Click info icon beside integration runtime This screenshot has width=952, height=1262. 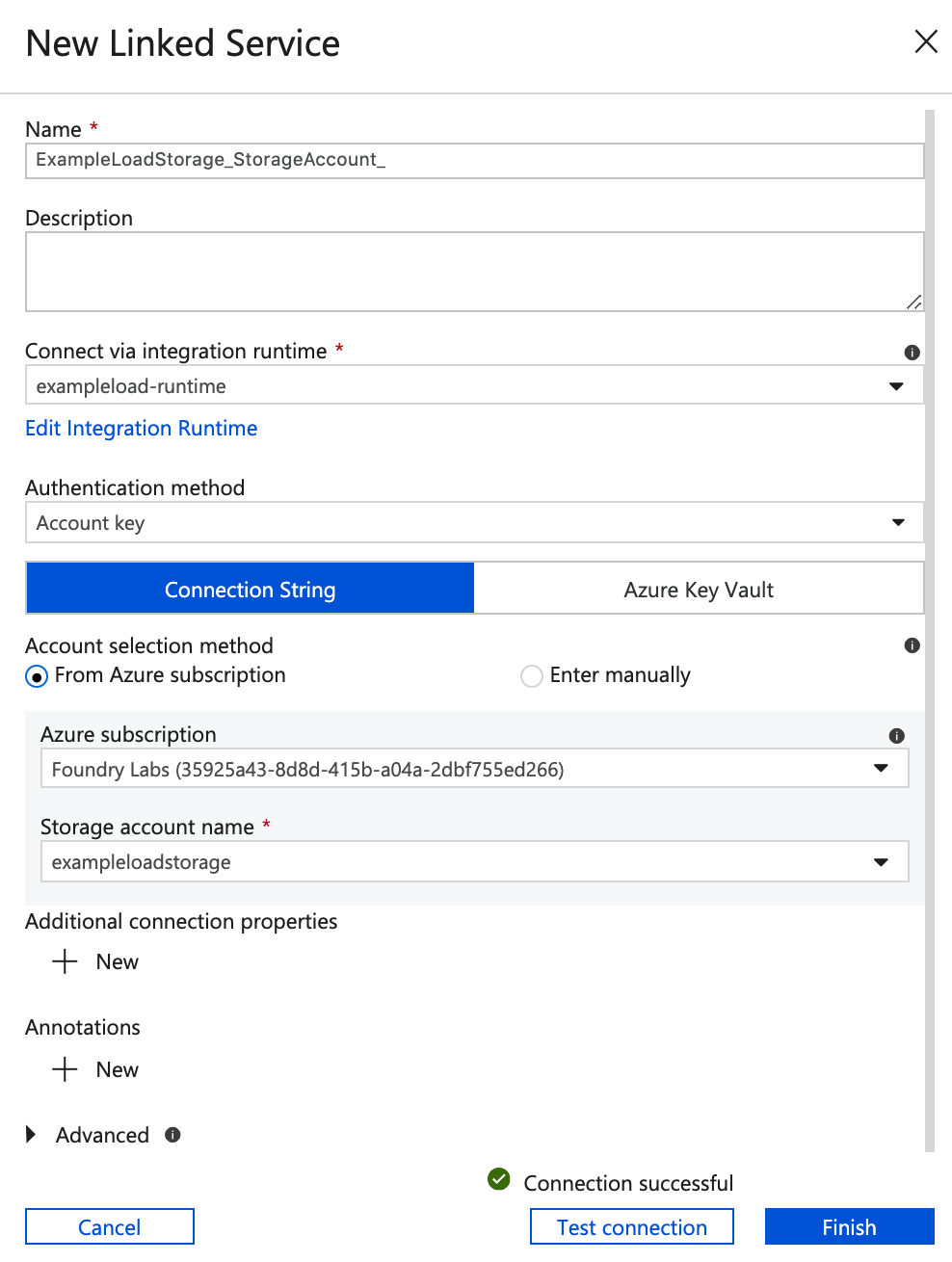click(912, 353)
